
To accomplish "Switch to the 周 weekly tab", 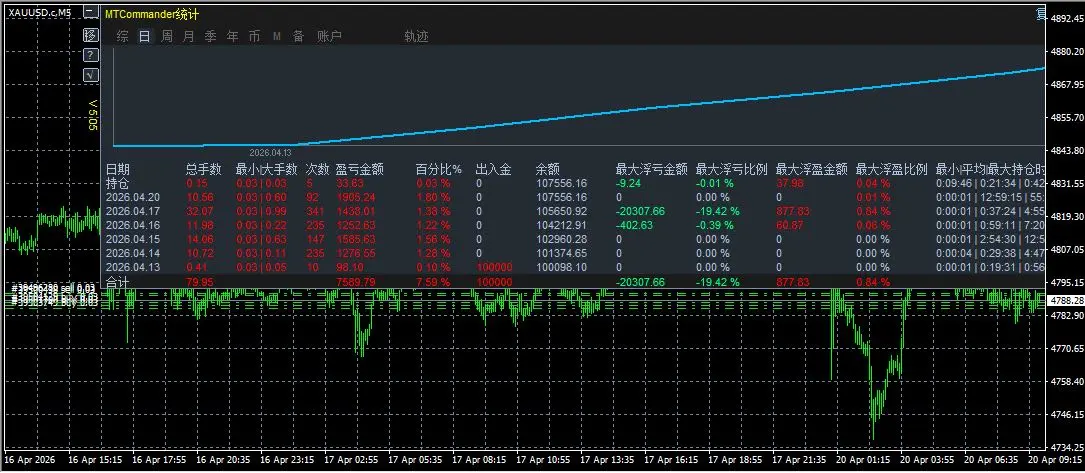I will point(167,37).
